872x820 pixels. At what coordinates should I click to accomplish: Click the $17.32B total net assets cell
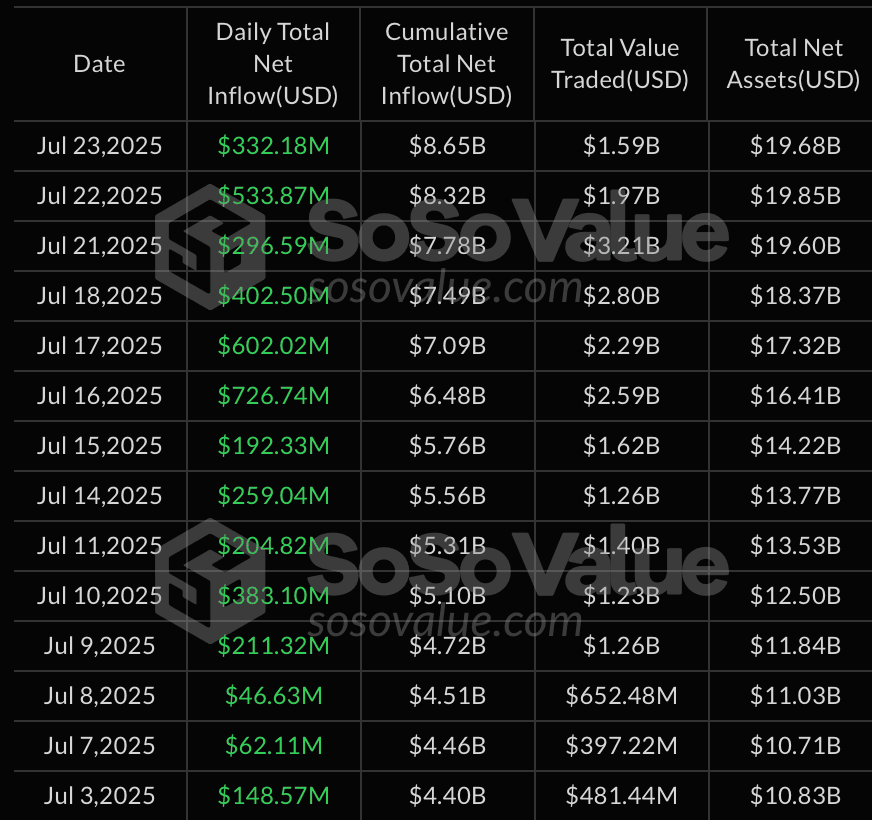tap(794, 346)
